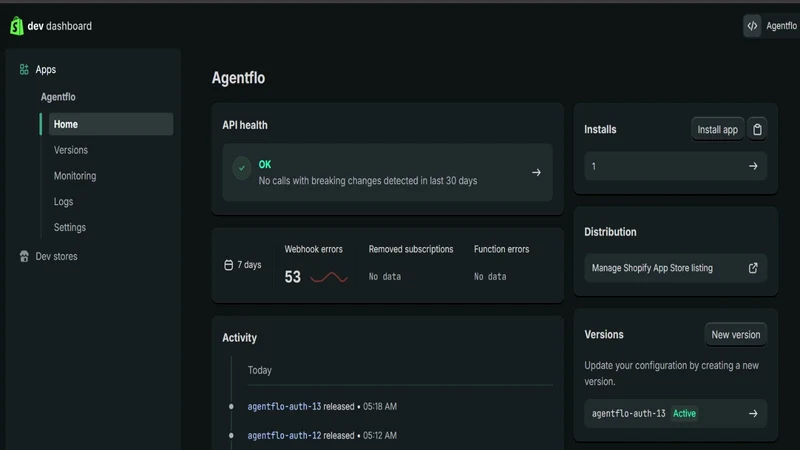The width and height of the screenshot is (800, 450).
Task: Click the Agentflo page heading
Action: [x=238, y=78]
